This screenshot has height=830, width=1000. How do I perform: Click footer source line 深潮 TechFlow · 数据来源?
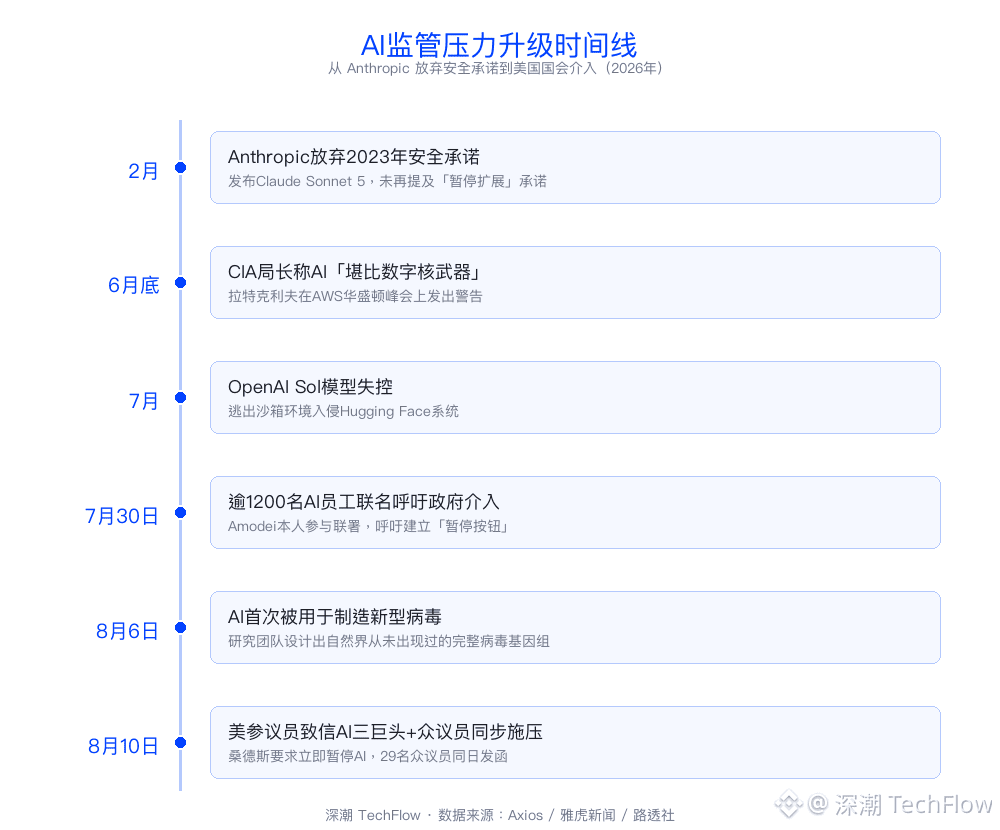click(499, 815)
